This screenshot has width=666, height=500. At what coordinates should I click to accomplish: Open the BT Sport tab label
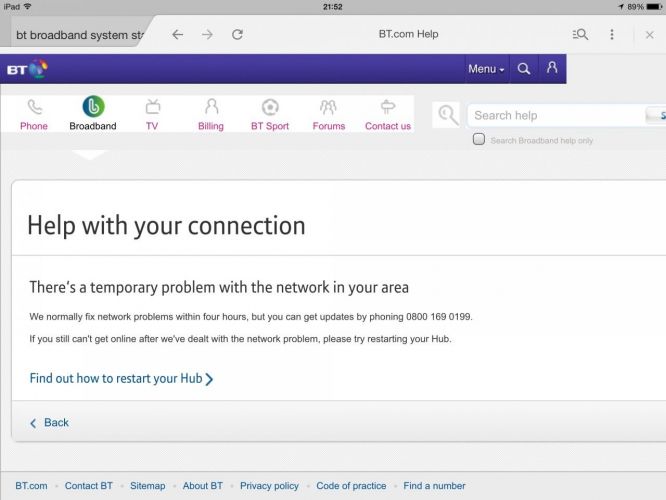[x=270, y=126]
